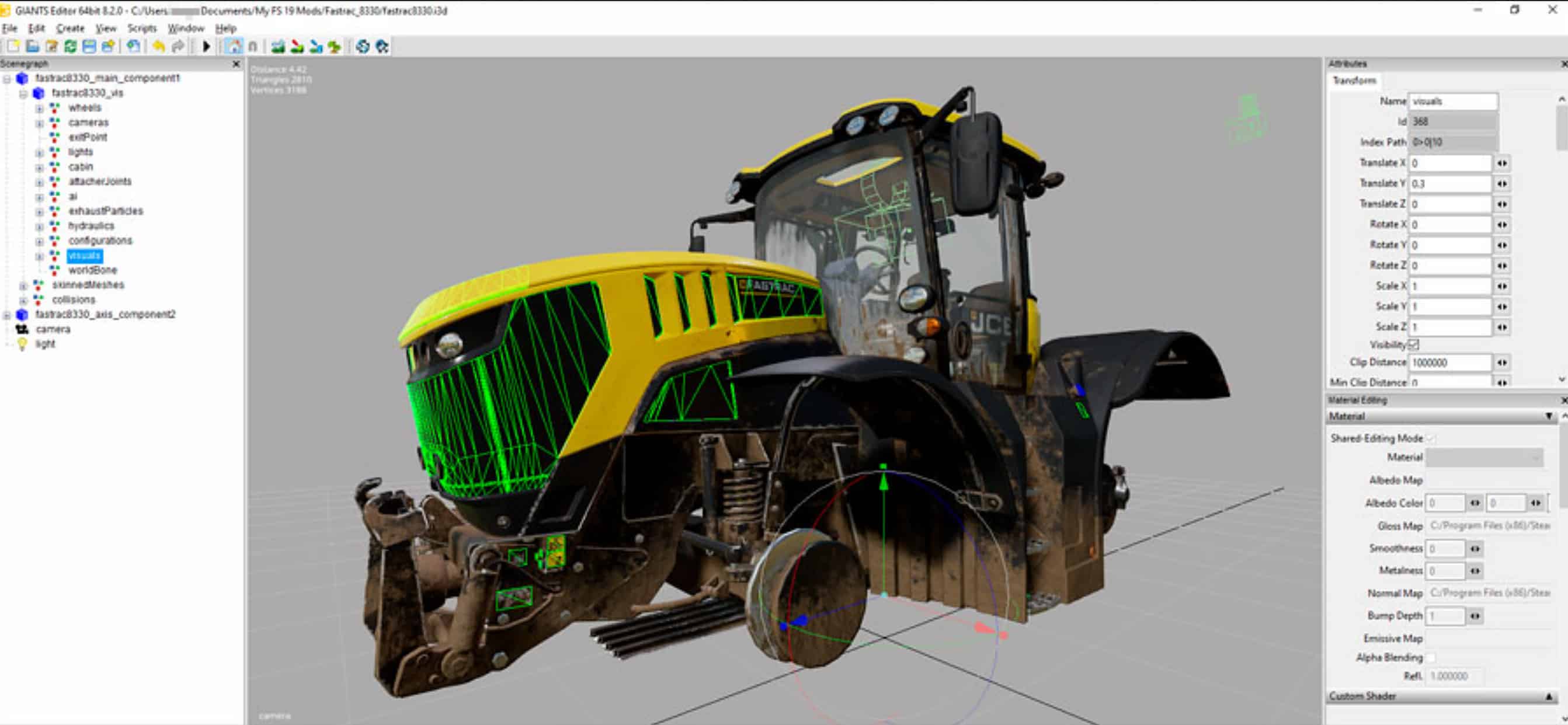Open the Material dropdown box
The image size is (1568, 725).
[1483, 458]
